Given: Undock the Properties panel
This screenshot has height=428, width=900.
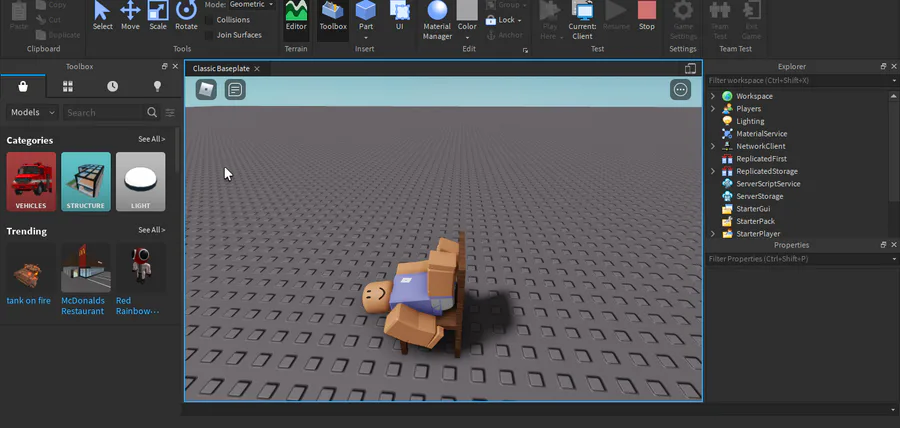Looking at the screenshot, I should pos(883,245).
